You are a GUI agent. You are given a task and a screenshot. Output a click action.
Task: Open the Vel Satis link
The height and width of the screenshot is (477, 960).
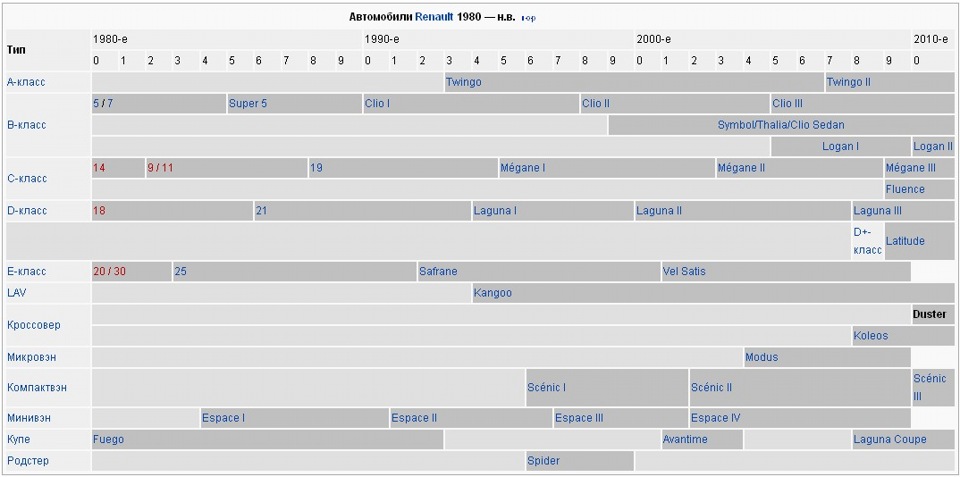[x=684, y=271]
